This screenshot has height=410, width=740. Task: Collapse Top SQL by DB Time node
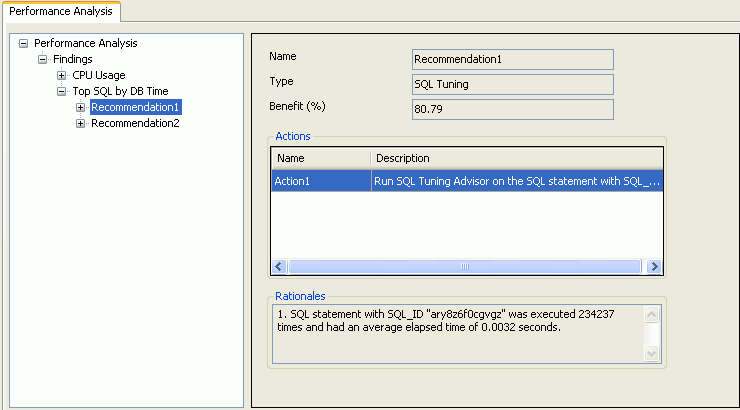61,92
